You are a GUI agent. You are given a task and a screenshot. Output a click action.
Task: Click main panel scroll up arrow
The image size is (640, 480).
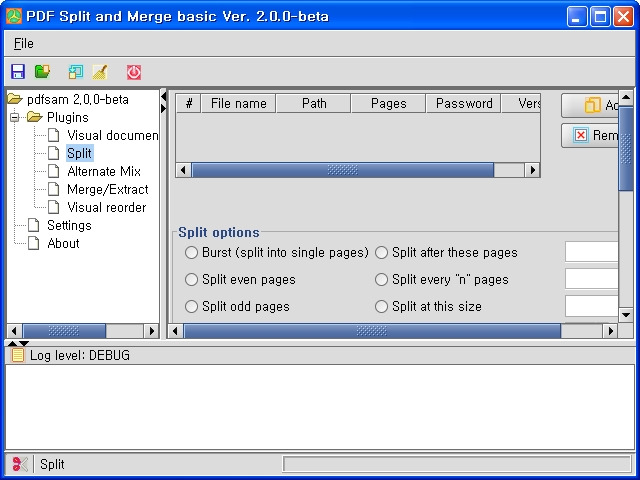pyautogui.click(x=626, y=98)
